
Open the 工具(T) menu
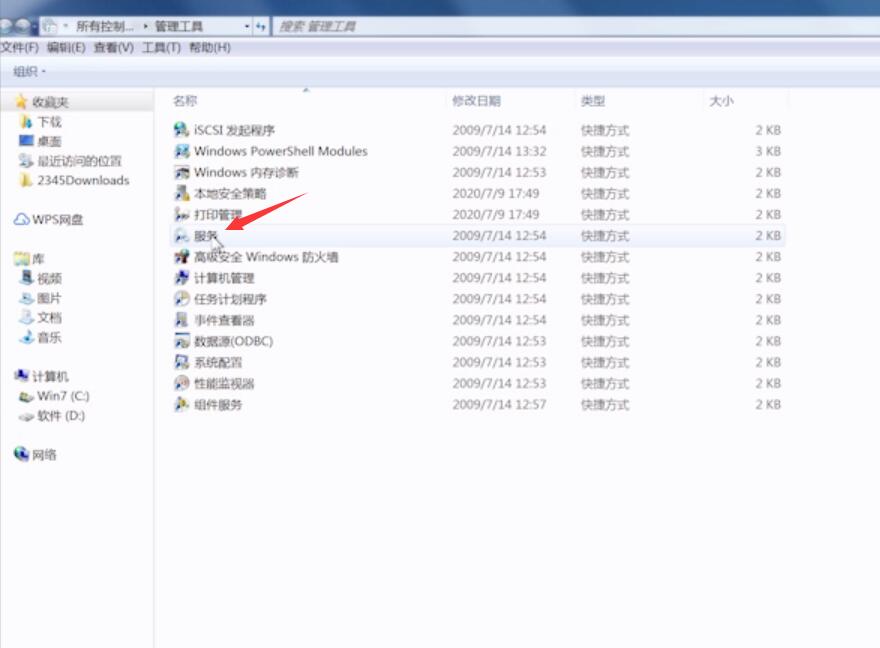[161, 48]
